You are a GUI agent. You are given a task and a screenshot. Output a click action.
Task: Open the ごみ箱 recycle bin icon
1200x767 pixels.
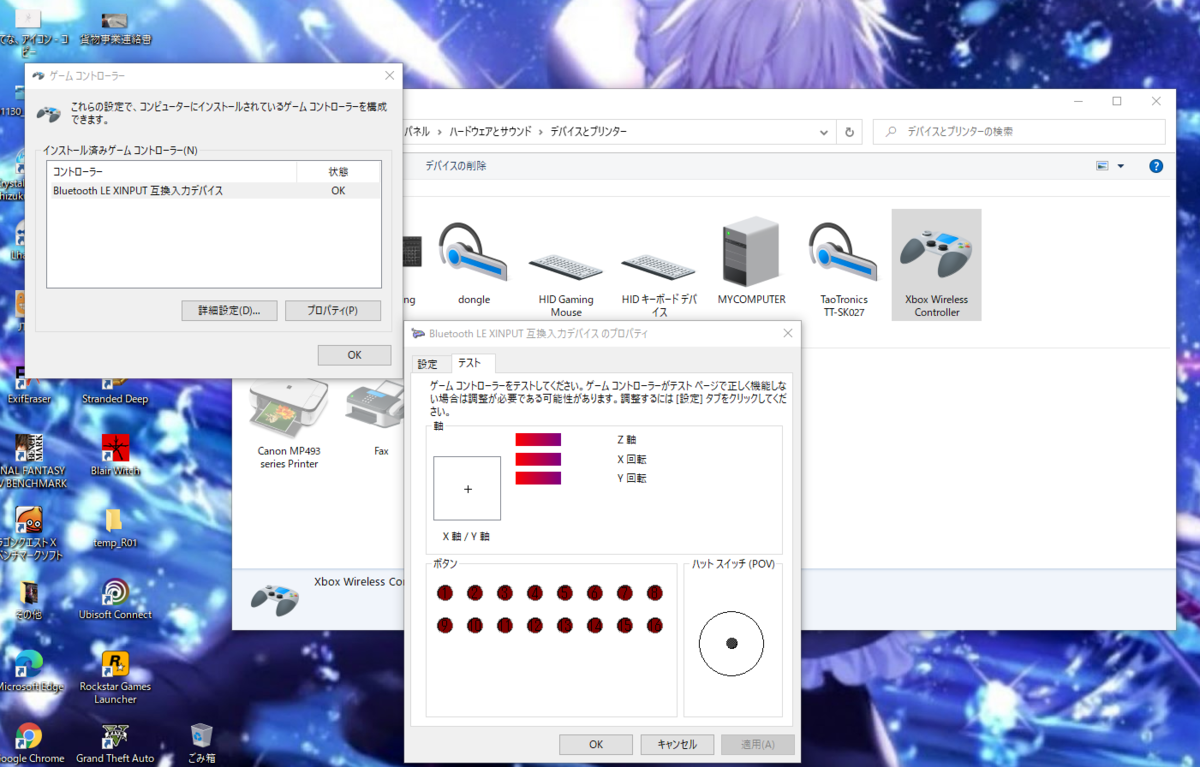click(202, 743)
